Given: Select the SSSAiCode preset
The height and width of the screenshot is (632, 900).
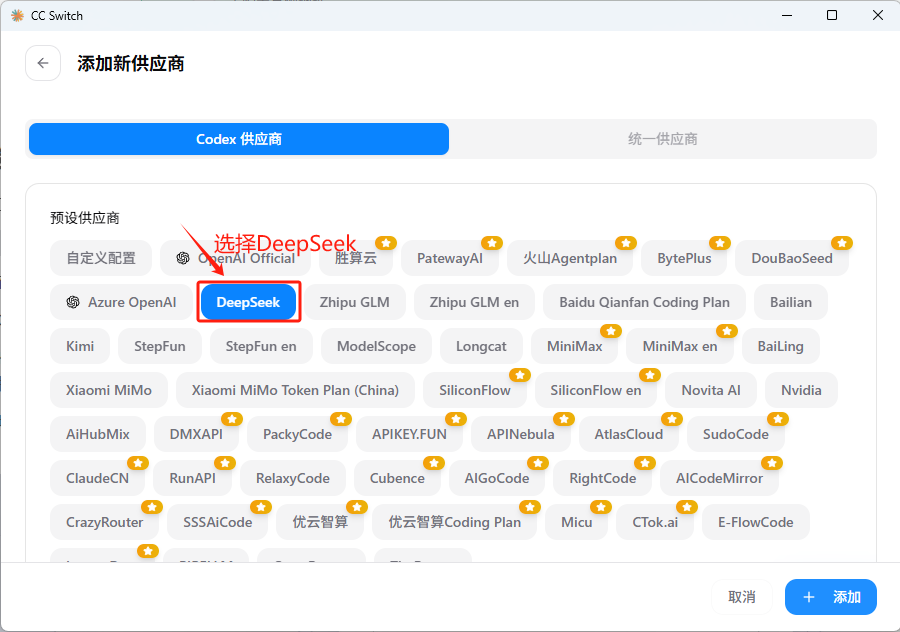Looking at the screenshot, I should 218,522.
